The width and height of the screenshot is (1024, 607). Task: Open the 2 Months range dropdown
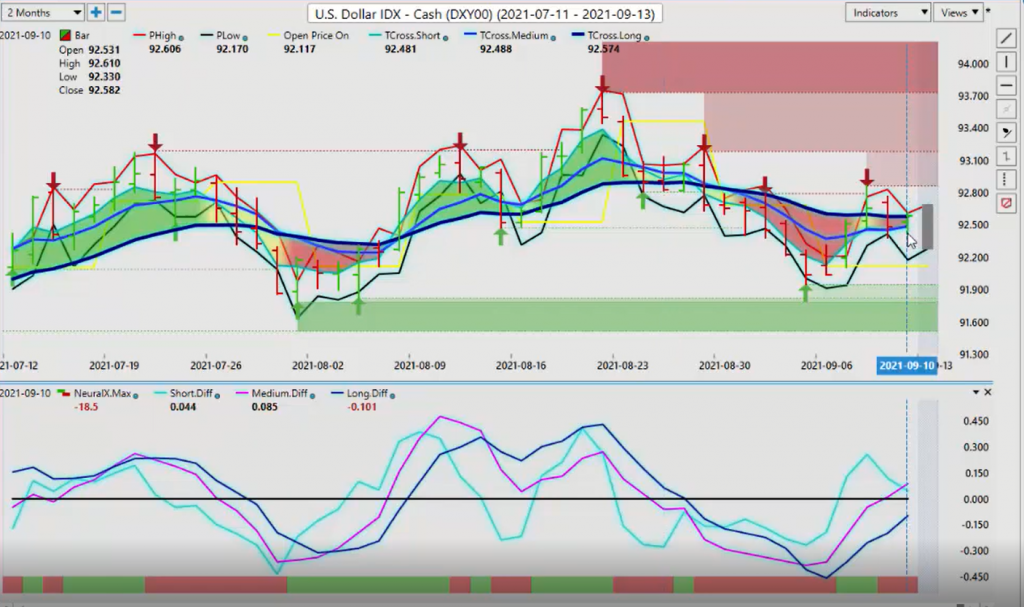[x=43, y=12]
